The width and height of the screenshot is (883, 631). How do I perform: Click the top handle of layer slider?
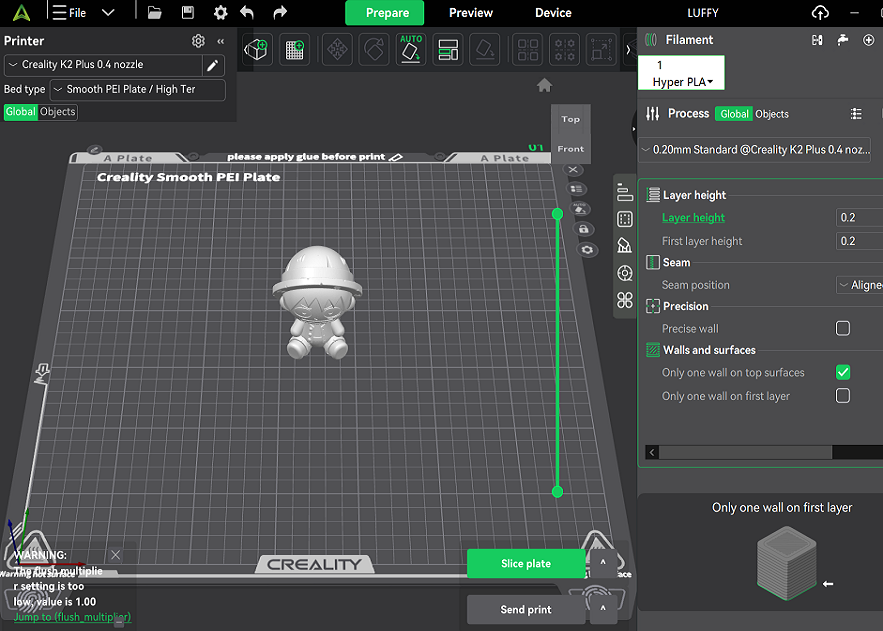click(557, 214)
